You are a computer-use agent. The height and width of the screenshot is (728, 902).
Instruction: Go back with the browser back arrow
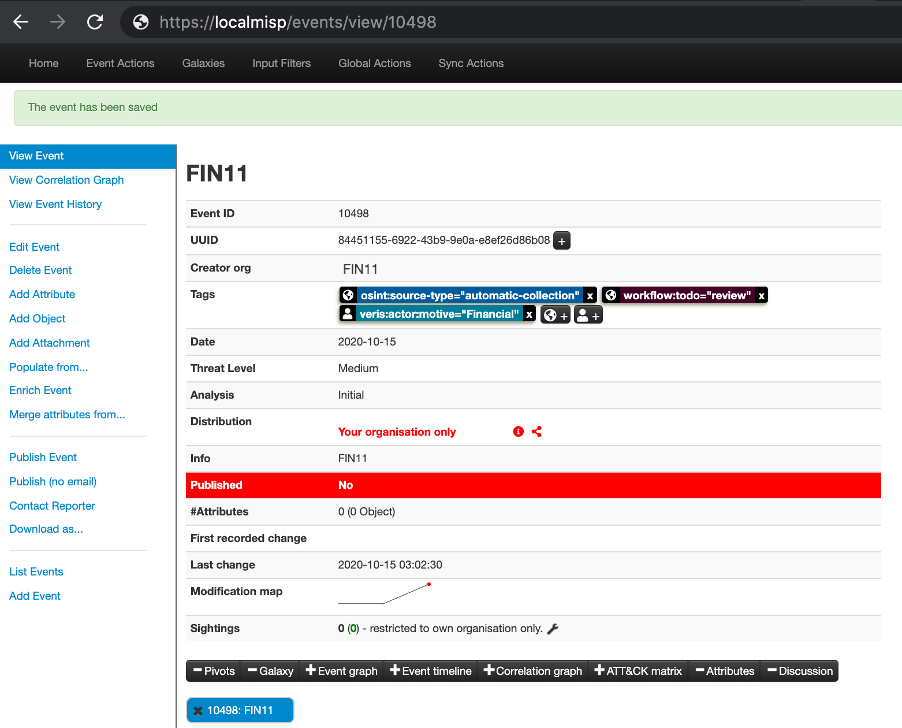[21, 22]
